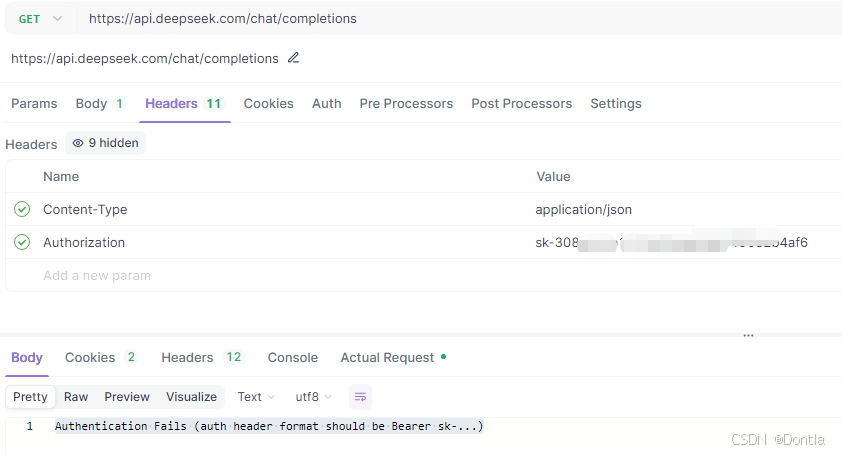Click the request URL input field
Screen dimensions: 842x455
[x=459, y=19]
